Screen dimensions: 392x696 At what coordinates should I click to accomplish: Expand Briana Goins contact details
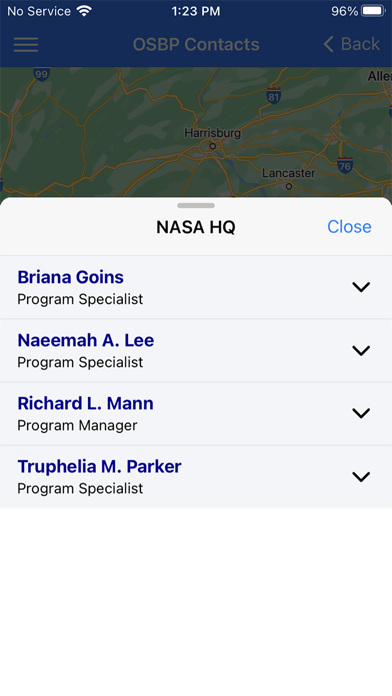361,287
